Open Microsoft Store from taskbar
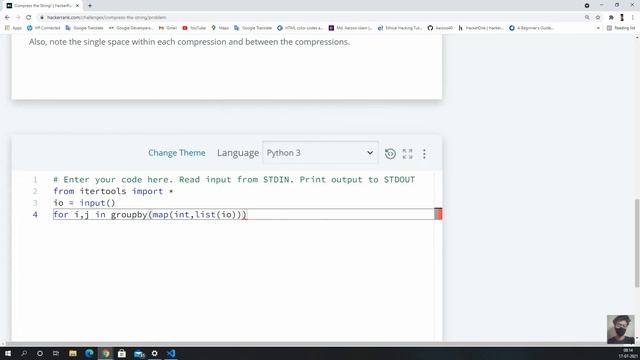 122,353
